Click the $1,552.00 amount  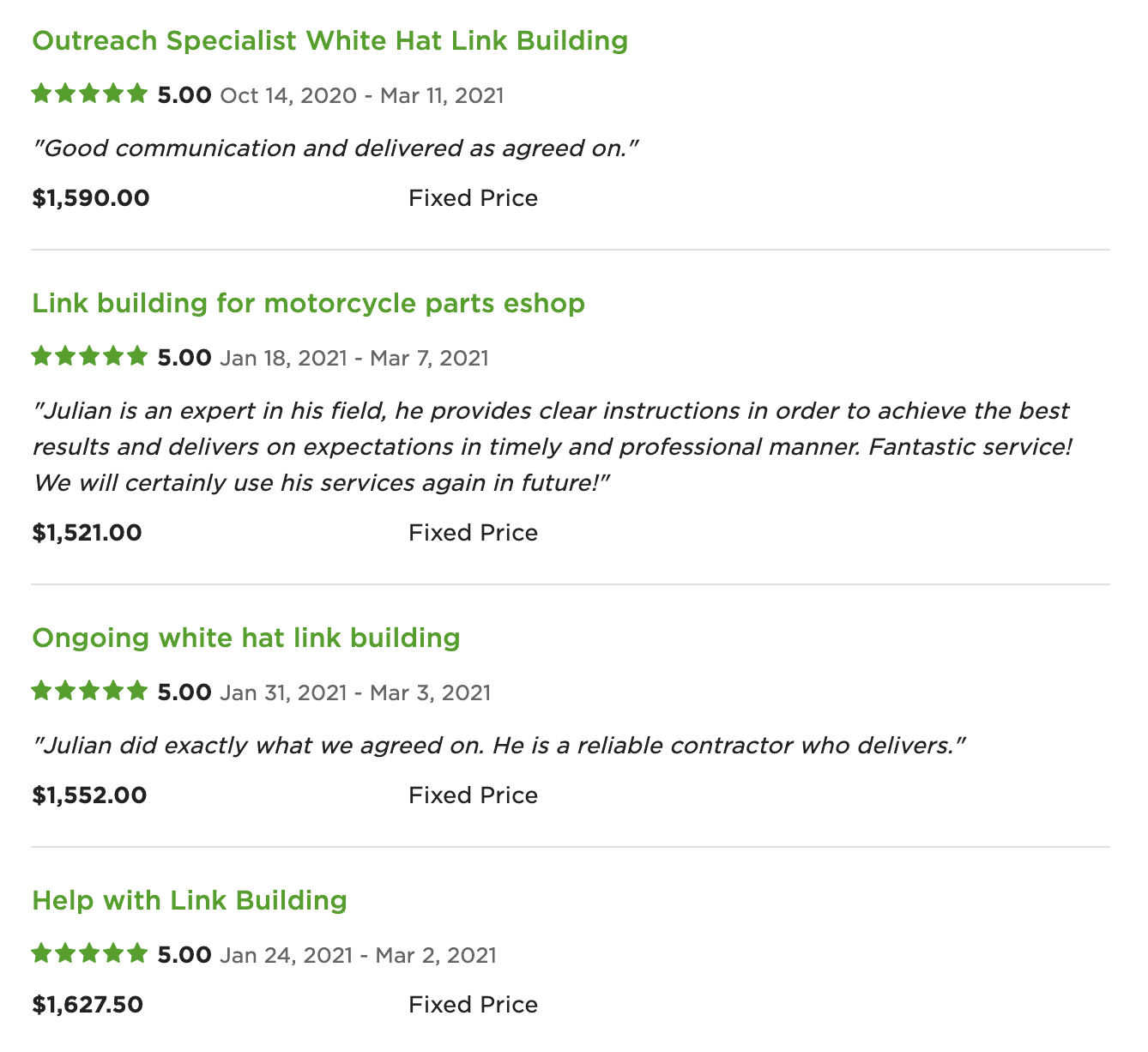(x=89, y=795)
